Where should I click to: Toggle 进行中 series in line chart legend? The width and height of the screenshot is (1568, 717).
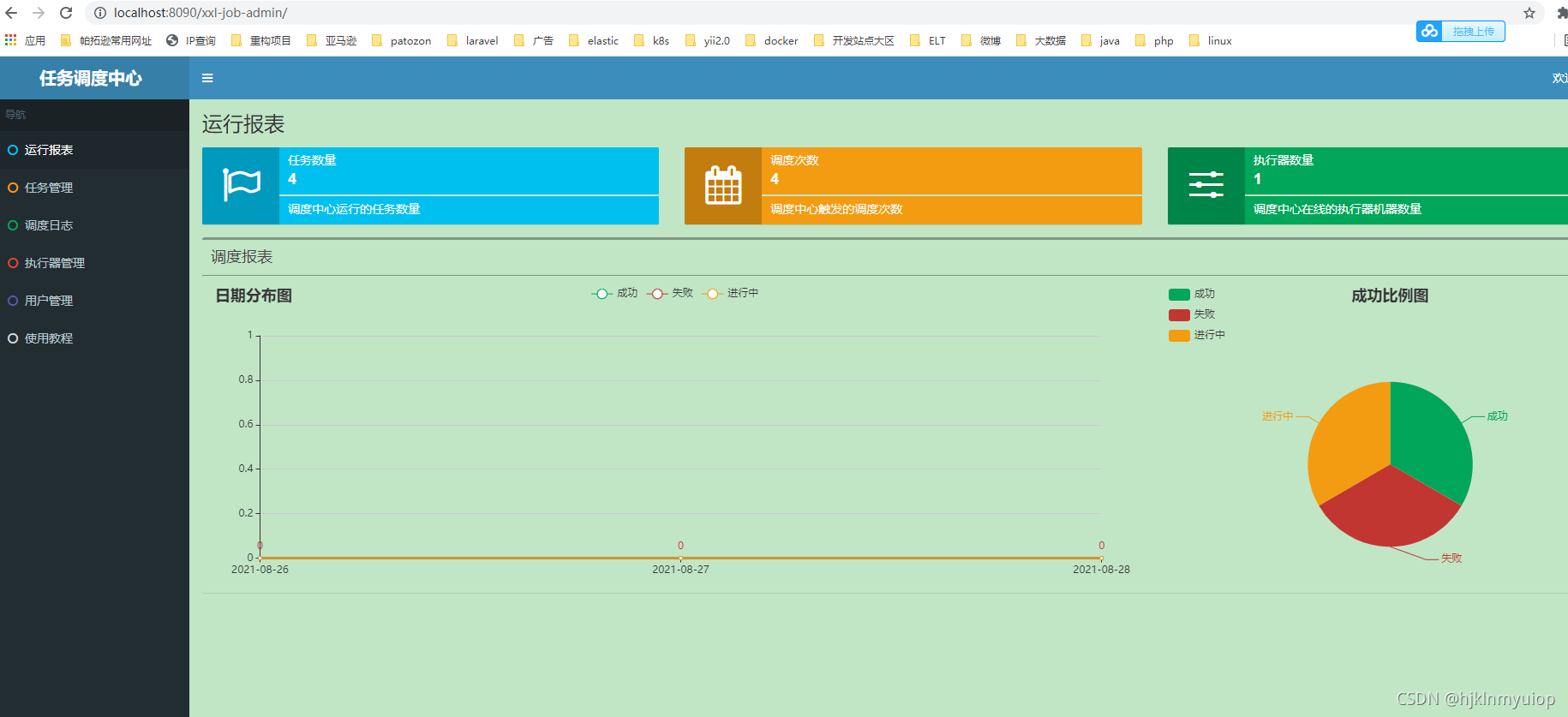(731, 293)
